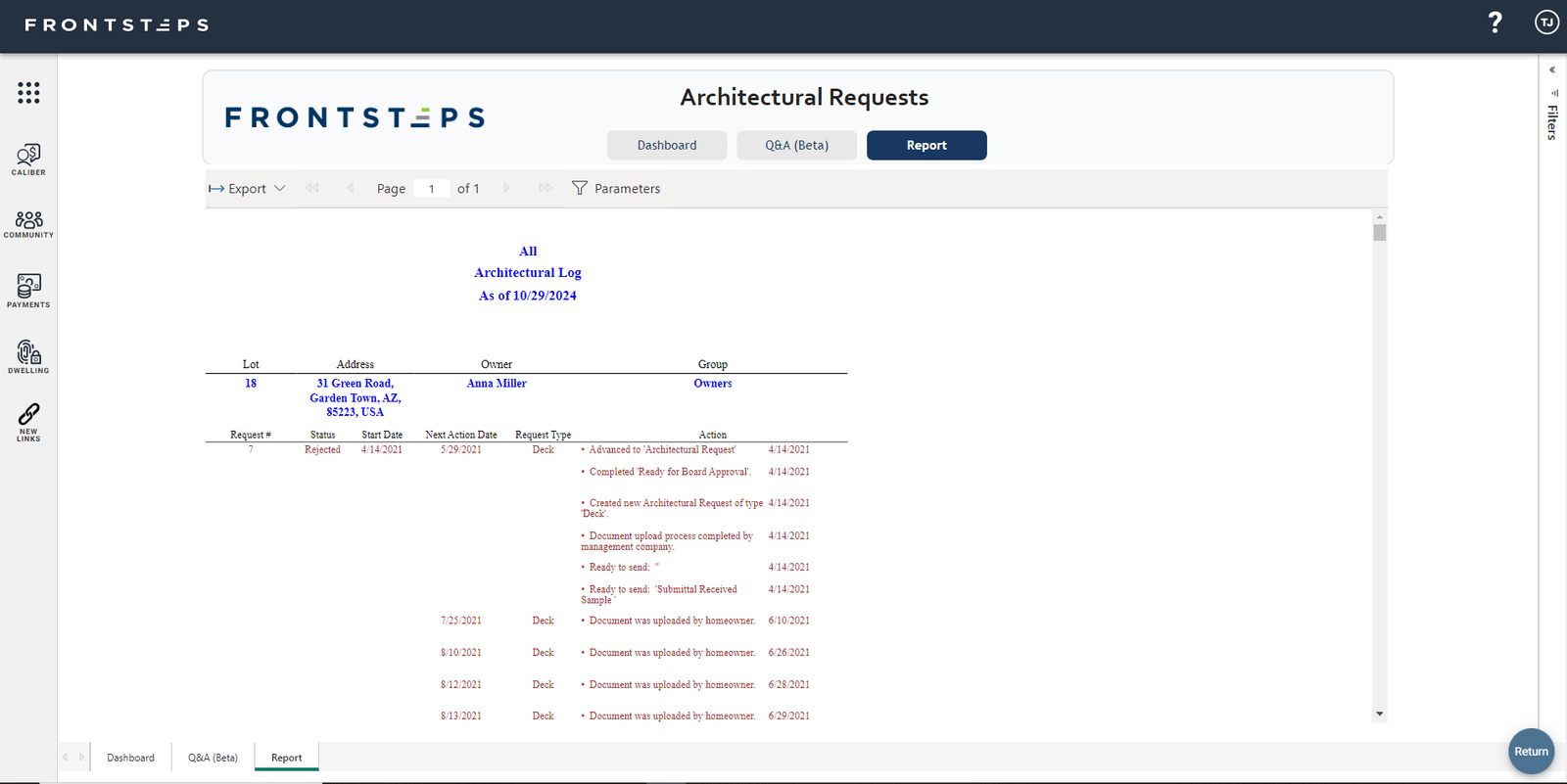Go to next report page icon
1567x784 pixels.
506,188
